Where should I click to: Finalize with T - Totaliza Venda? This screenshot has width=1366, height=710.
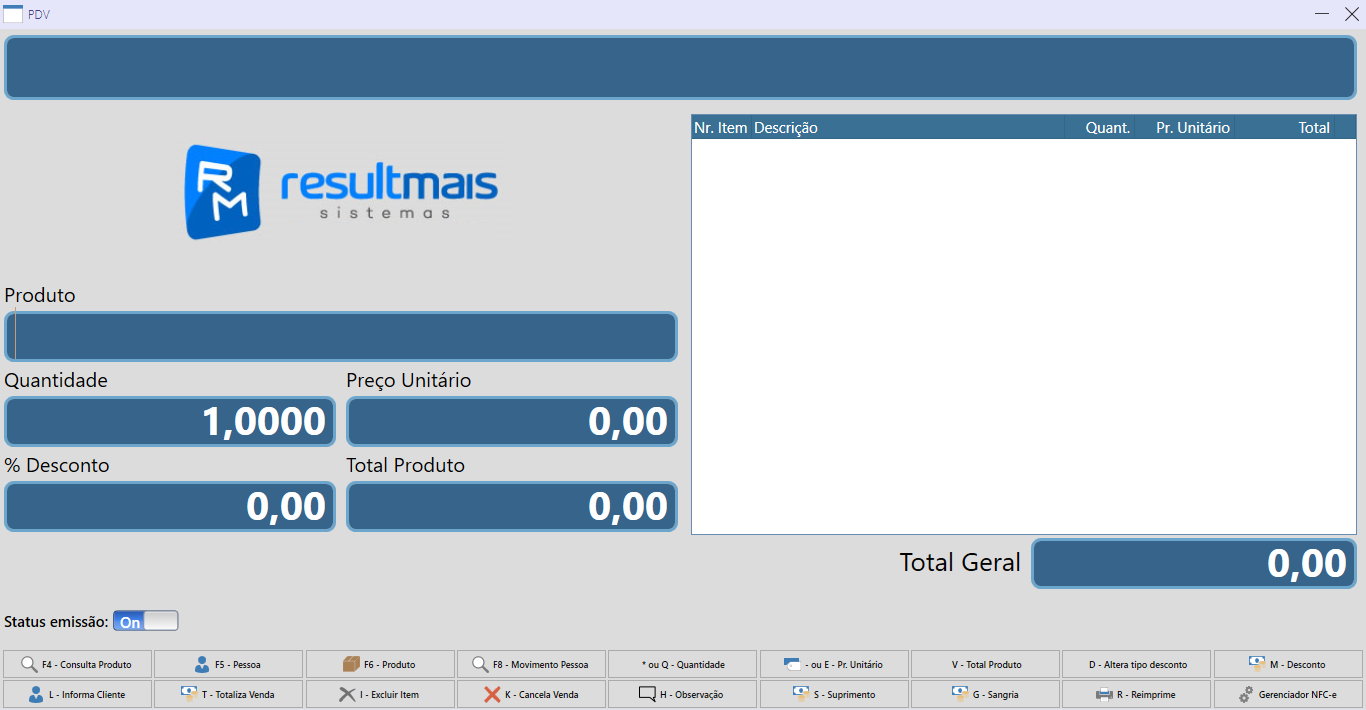(228, 694)
